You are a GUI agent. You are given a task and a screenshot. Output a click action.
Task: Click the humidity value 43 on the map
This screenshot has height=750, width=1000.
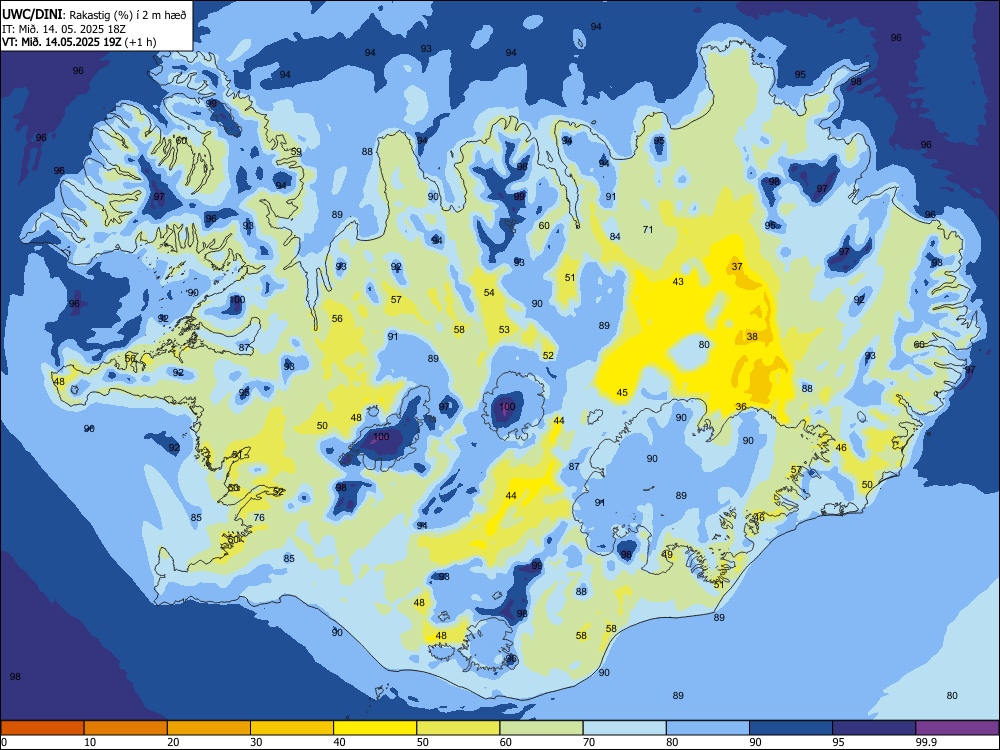tap(678, 281)
